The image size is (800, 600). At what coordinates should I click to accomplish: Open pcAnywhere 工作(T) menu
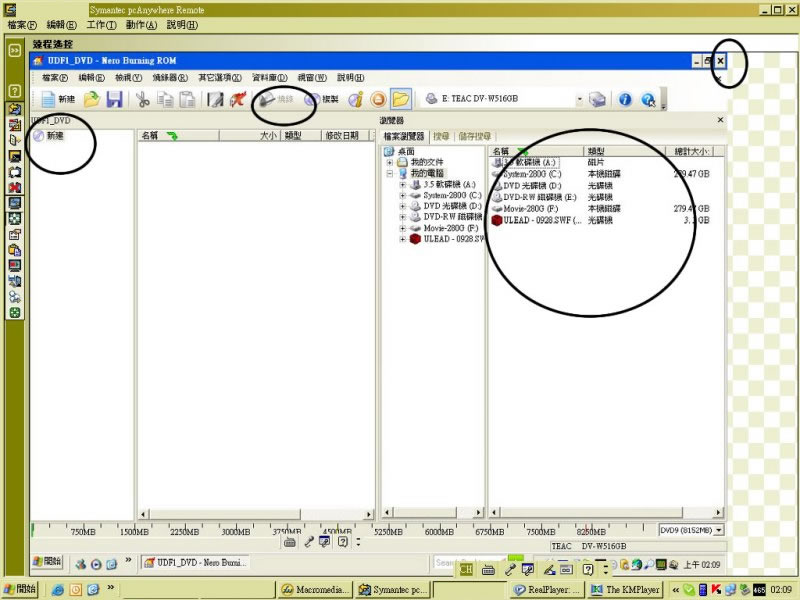coord(102,24)
